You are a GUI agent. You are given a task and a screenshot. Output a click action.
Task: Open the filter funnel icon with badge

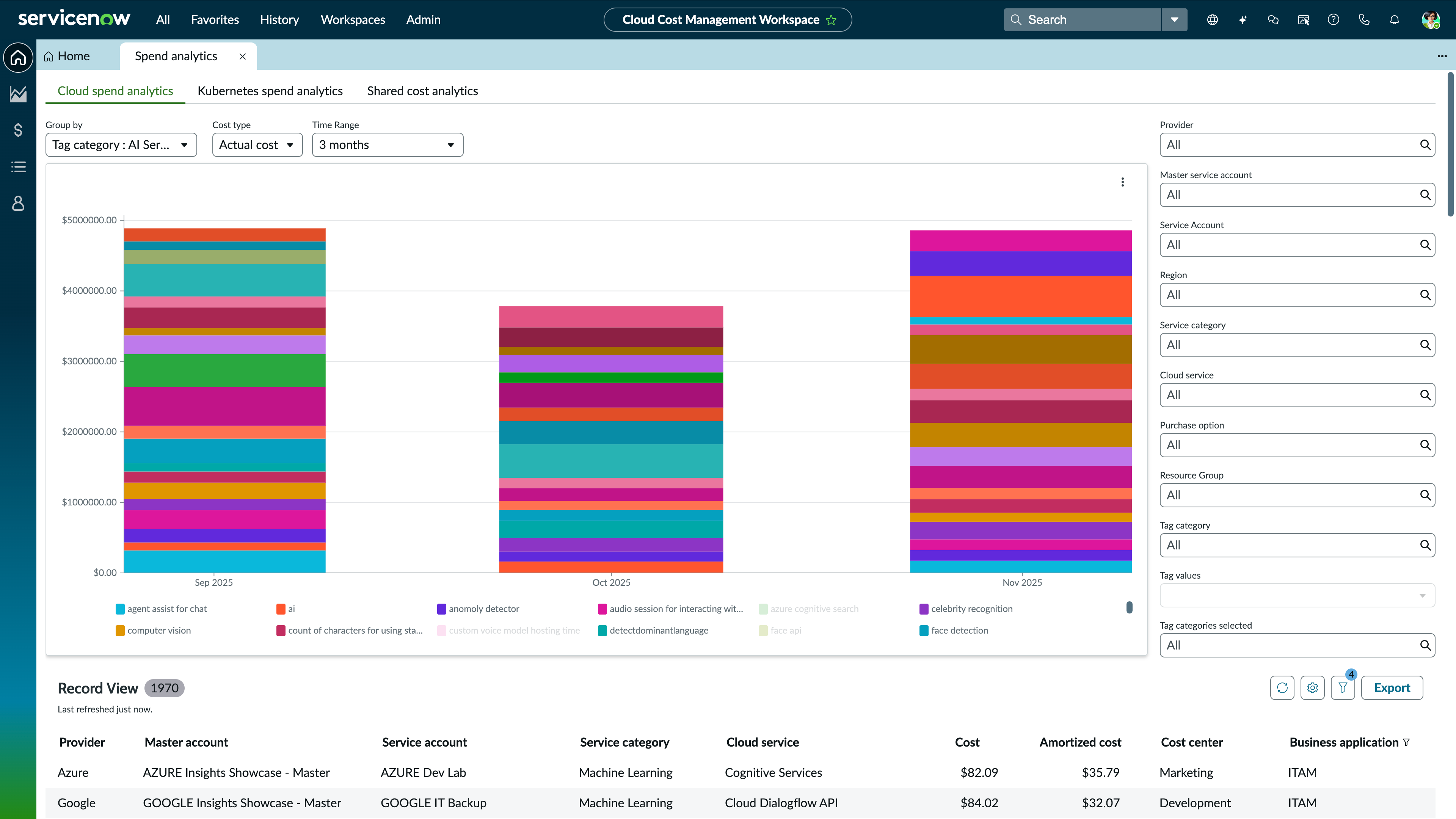tap(1342, 688)
